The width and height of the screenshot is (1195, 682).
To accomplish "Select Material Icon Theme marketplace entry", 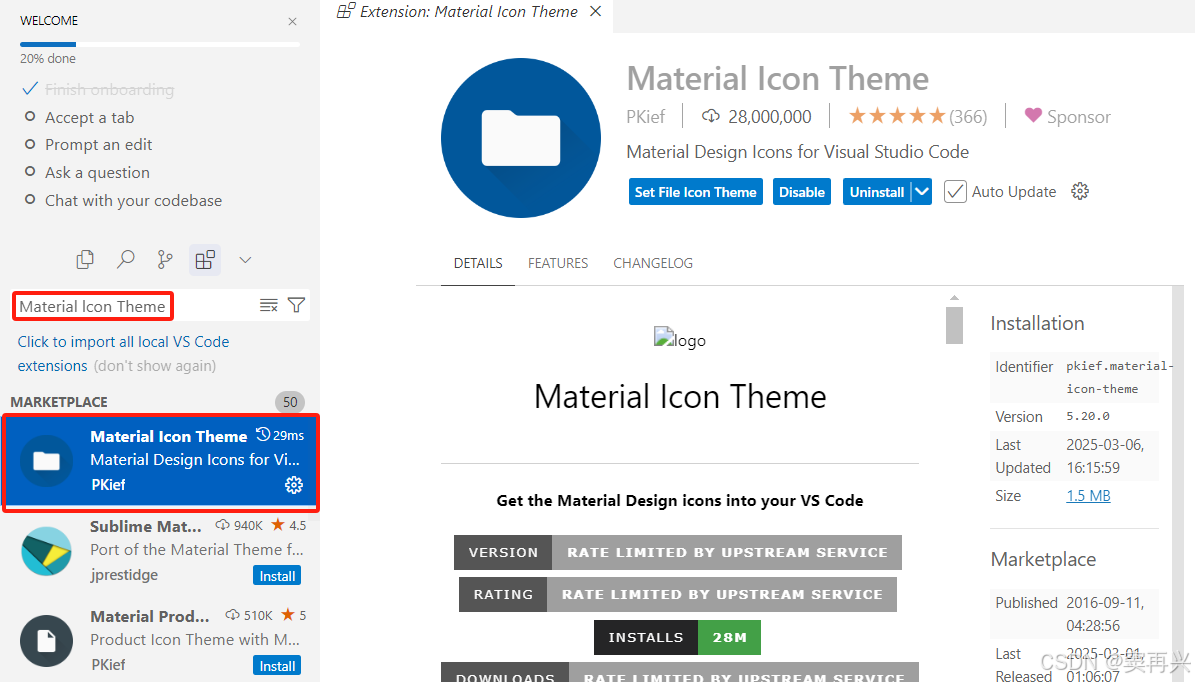I will 160,462.
